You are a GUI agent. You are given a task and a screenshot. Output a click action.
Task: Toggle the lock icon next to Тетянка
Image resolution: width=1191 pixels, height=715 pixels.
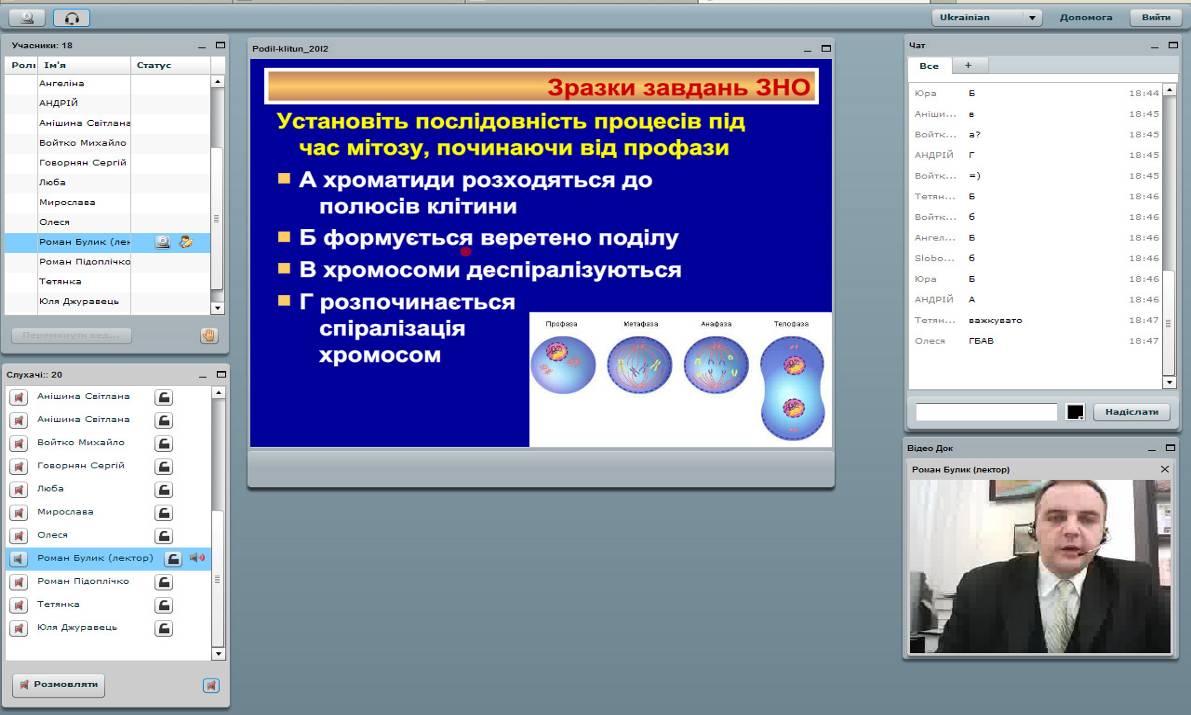[164, 605]
